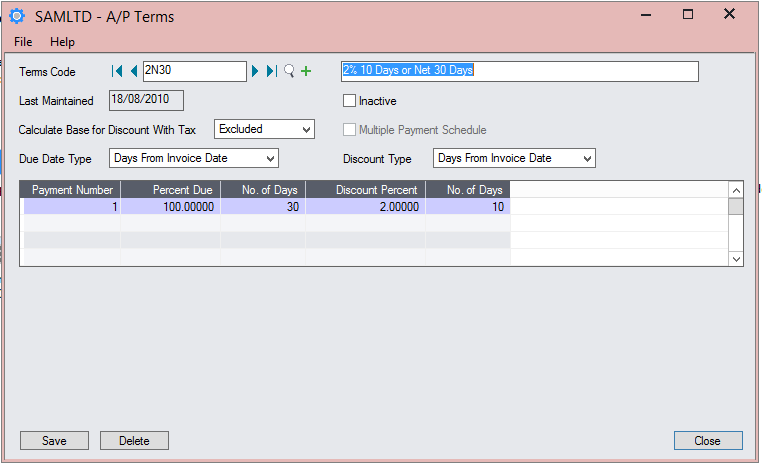Click the Percent Due cell 100.00000

pyautogui.click(x=171, y=206)
